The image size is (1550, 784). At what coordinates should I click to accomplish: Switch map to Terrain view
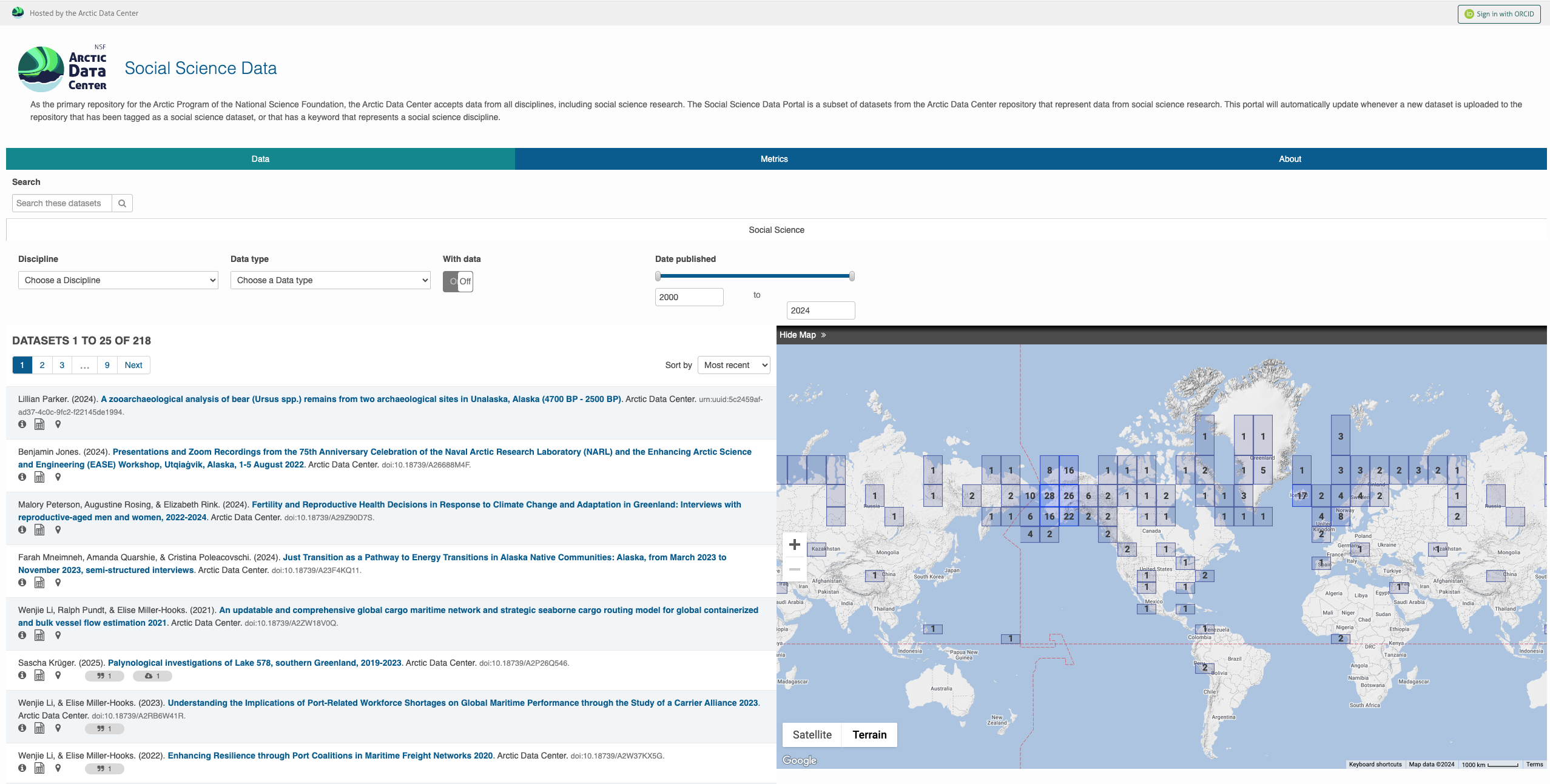coord(869,735)
